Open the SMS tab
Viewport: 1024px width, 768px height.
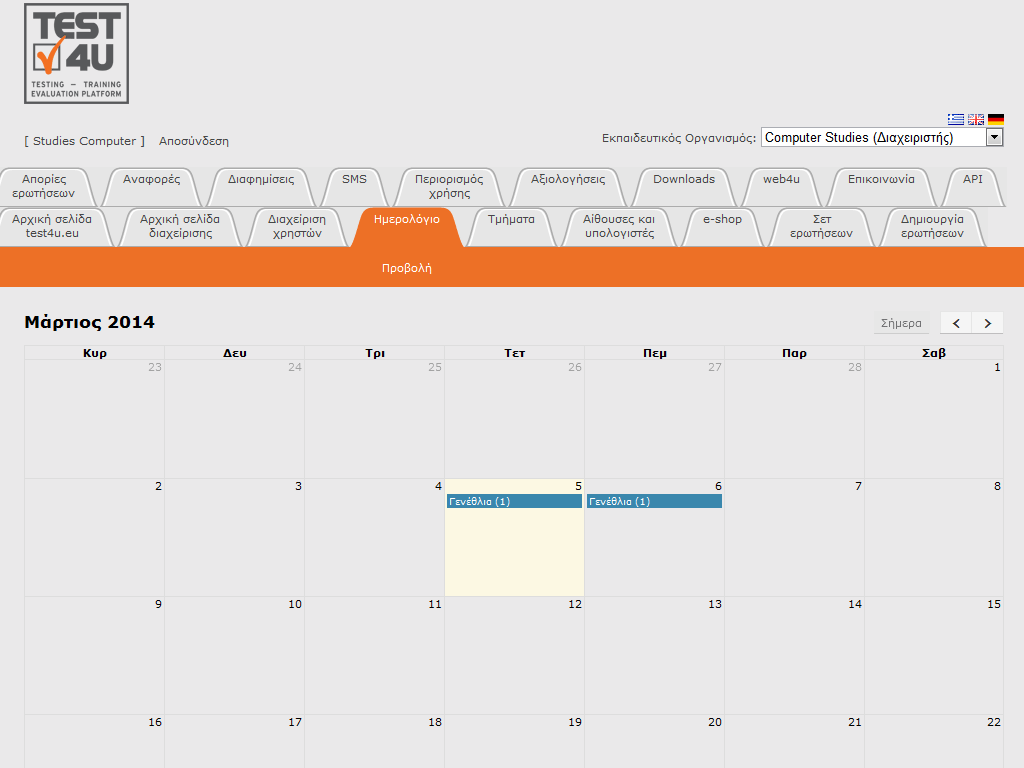pyautogui.click(x=355, y=186)
